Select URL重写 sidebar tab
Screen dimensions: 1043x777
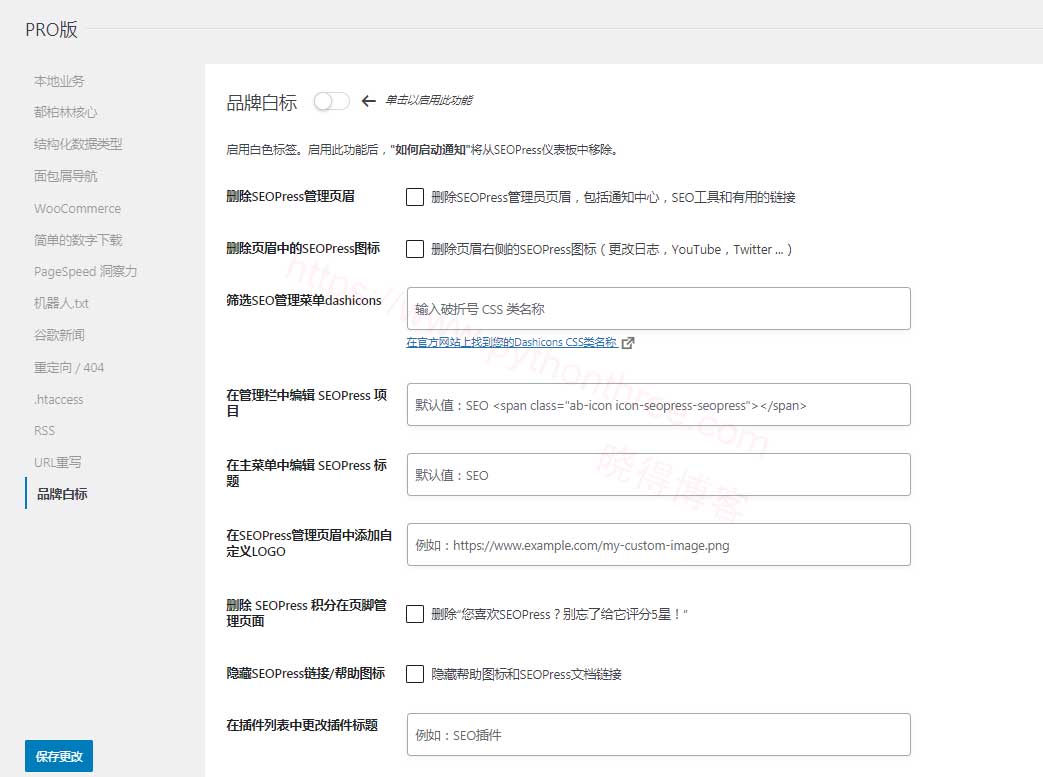[57, 462]
